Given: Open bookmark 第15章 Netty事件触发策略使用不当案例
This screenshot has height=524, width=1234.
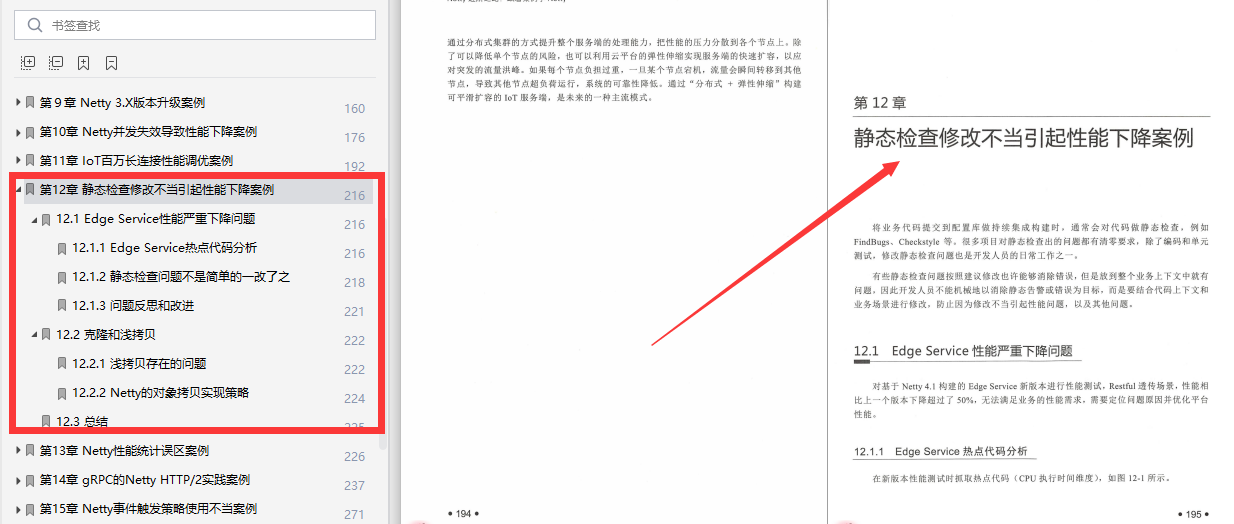Looking at the screenshot, I should pos(148,509).
